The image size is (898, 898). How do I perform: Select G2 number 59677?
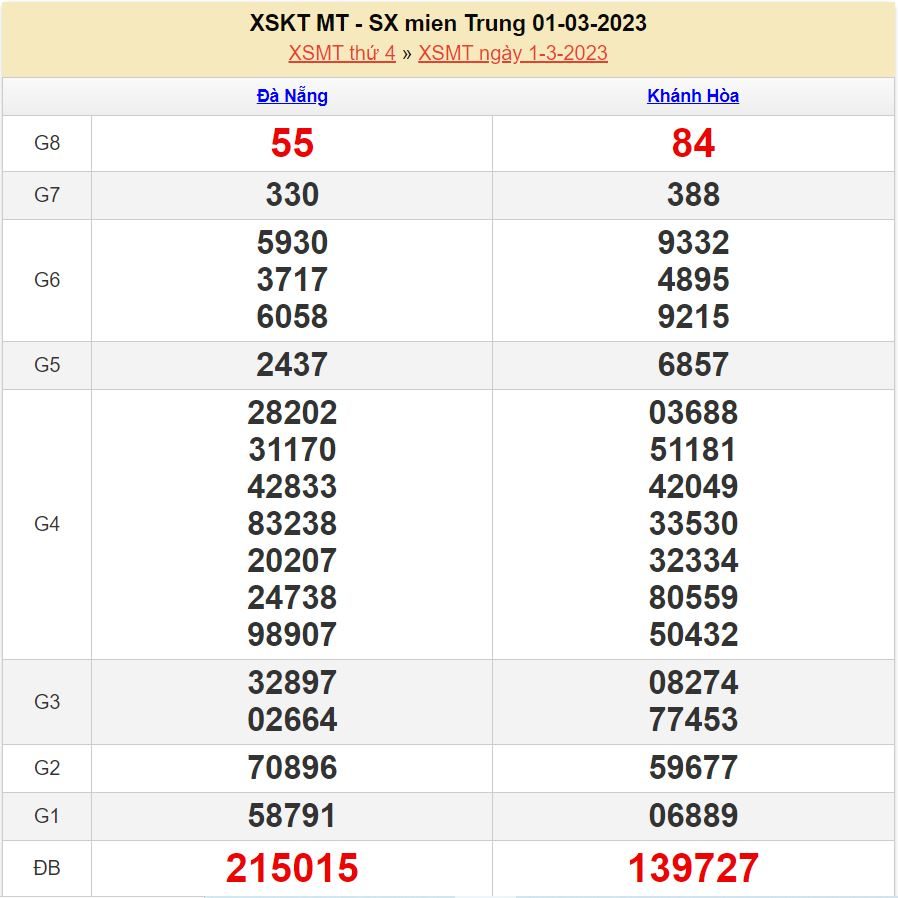click(x=693, y=767)
